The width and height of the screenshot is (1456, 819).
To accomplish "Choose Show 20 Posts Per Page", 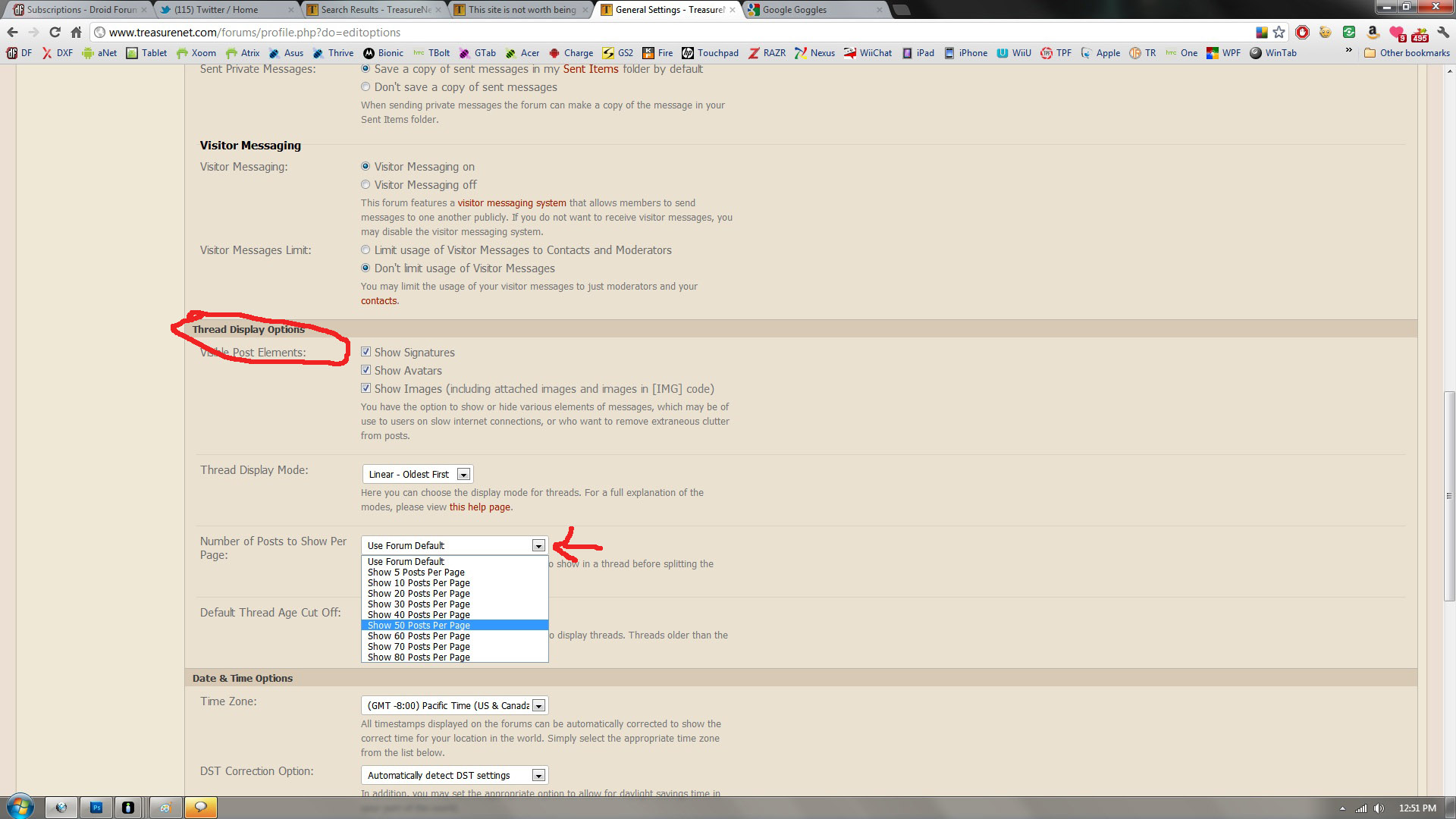I will pos(454,593).
